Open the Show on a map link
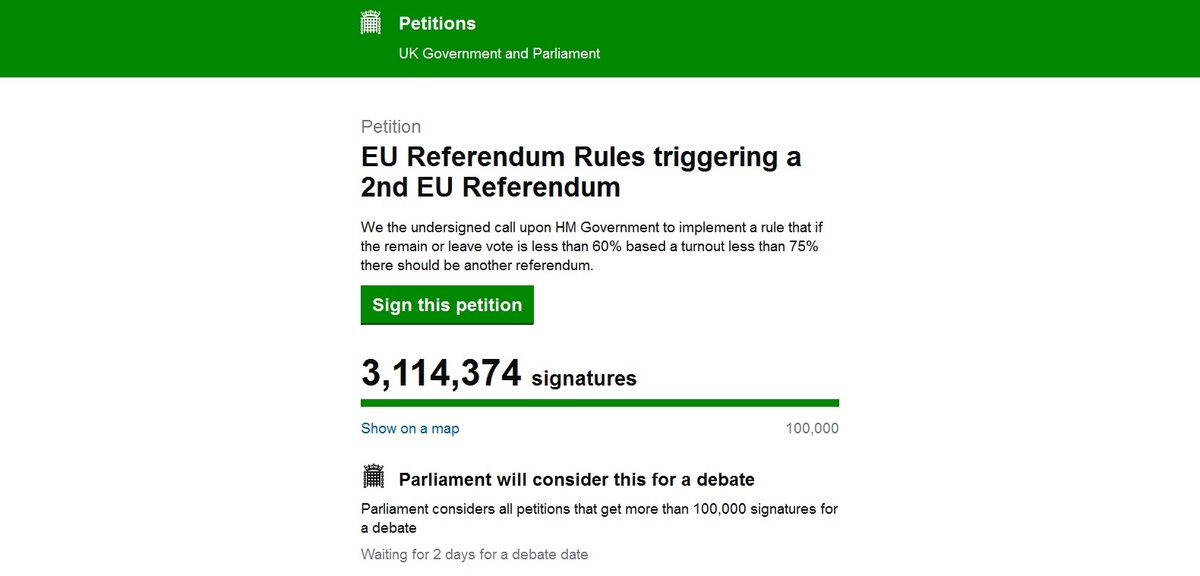The width and height of the screenshot is (1200, 576). coord(410,429)
